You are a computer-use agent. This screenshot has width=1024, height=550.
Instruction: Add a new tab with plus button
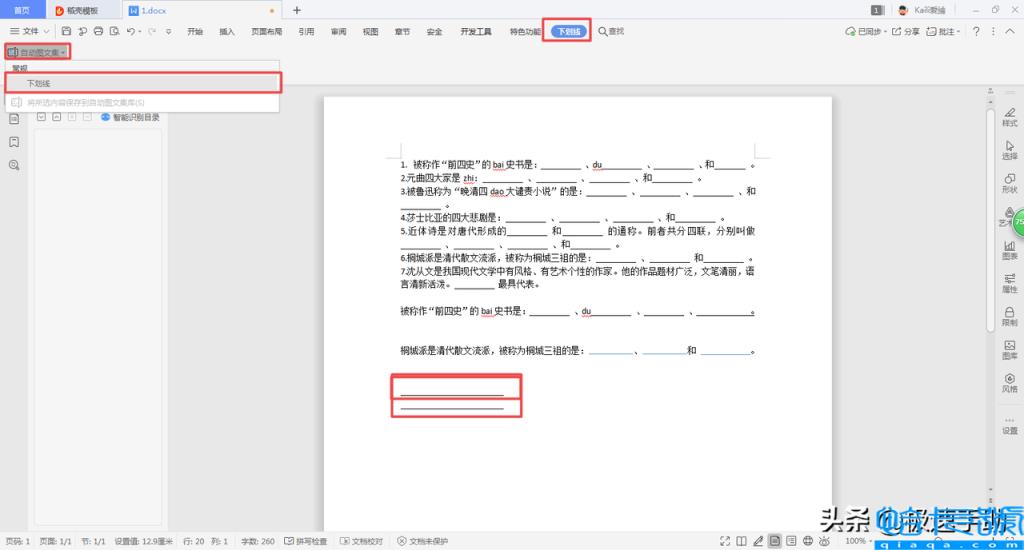[297, 10]
